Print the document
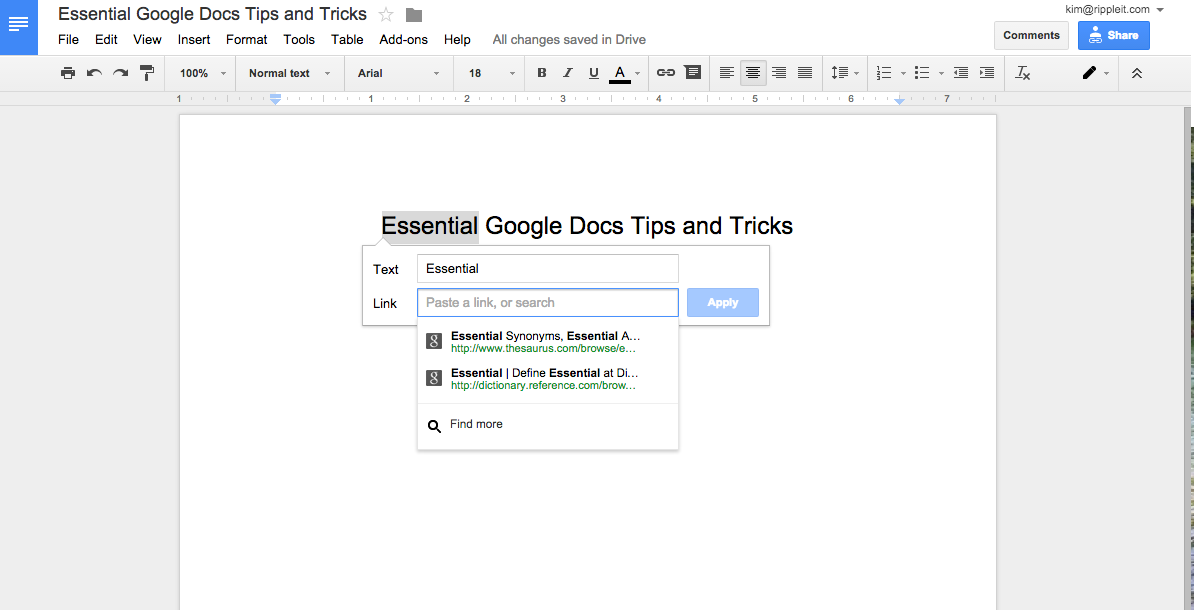Viewport: 1194px width, 610px height. [x=68, y=73]
